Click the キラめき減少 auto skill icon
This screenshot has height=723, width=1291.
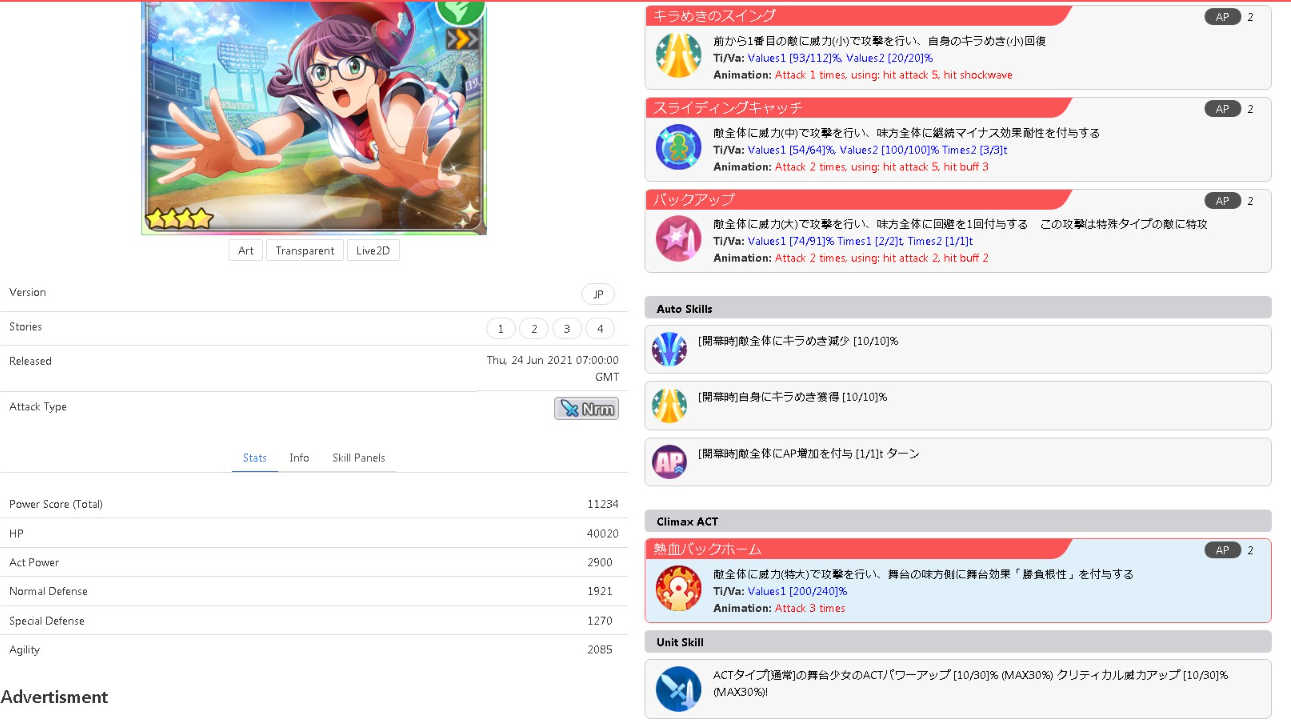pos(669,349)
